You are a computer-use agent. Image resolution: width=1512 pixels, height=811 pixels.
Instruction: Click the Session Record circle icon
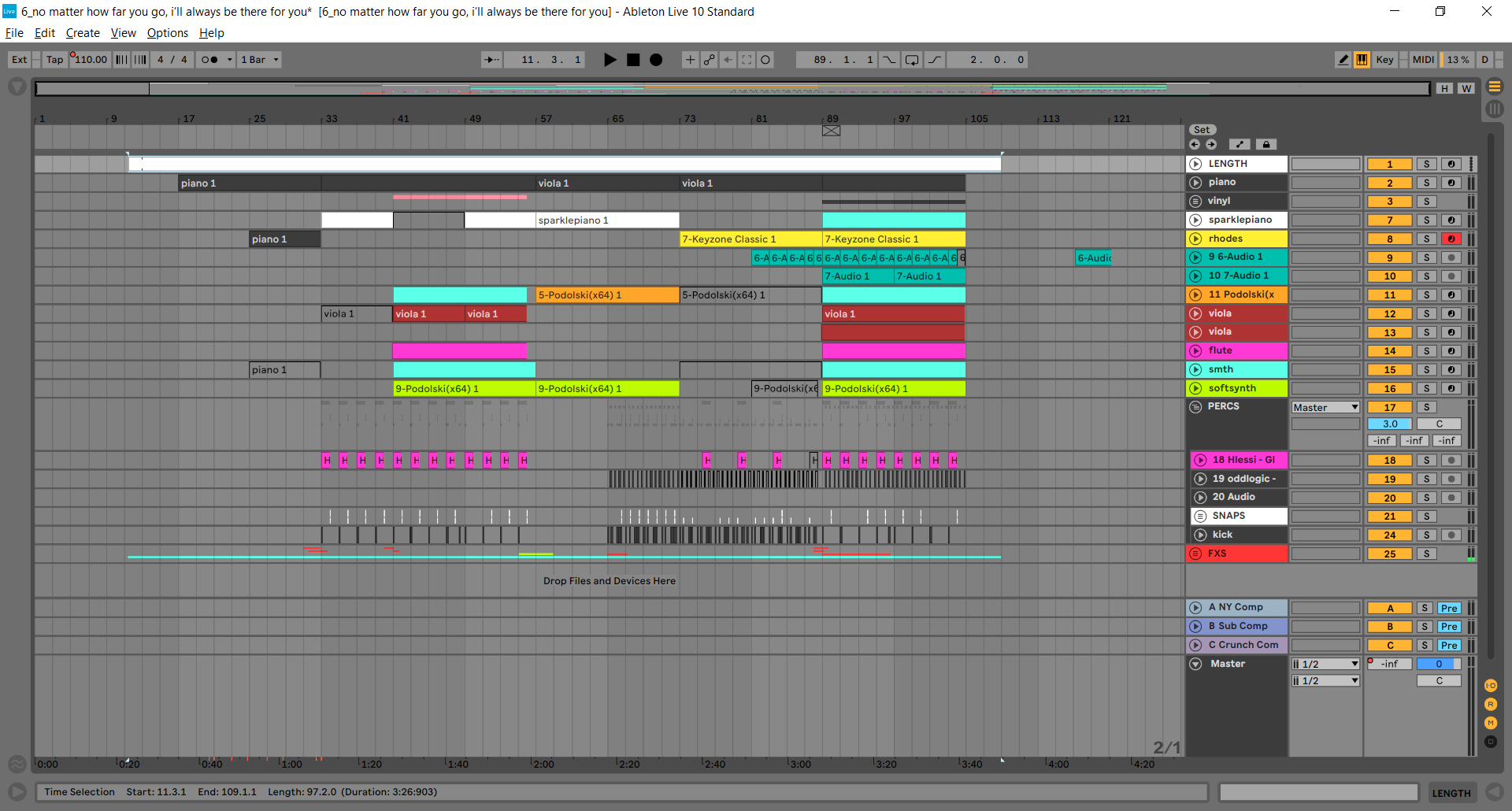point(765,60)
